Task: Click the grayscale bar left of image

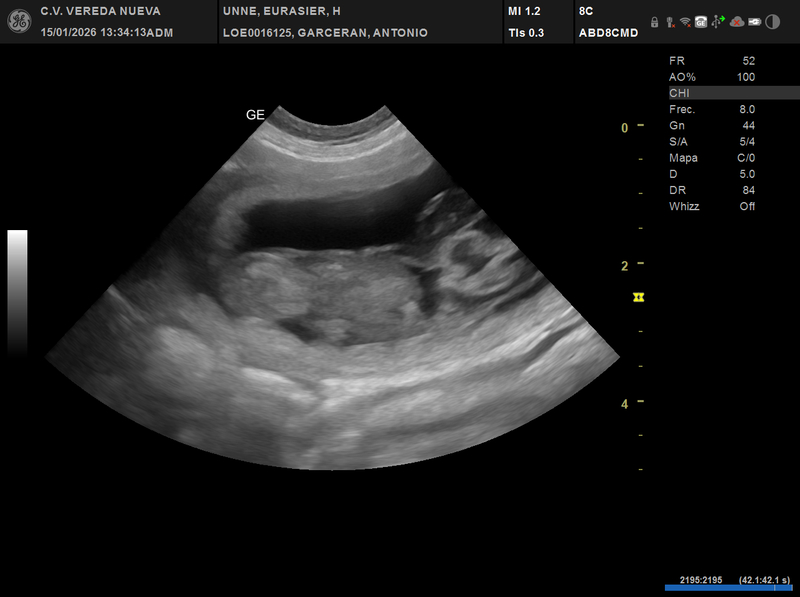Action: [17, 292]
